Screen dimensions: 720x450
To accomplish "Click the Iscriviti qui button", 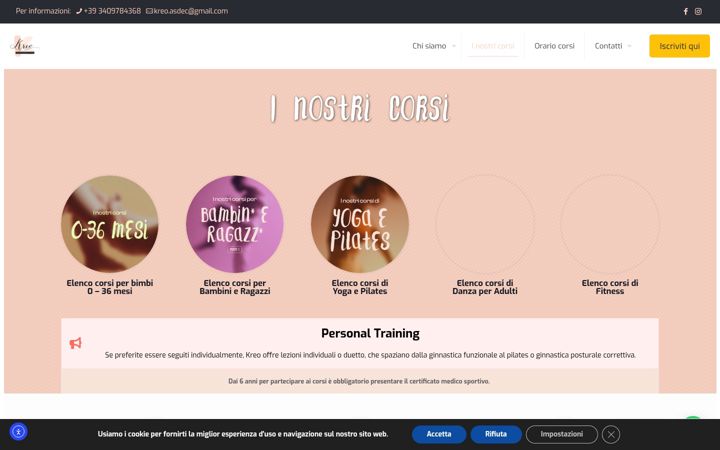I will point(679,46).
